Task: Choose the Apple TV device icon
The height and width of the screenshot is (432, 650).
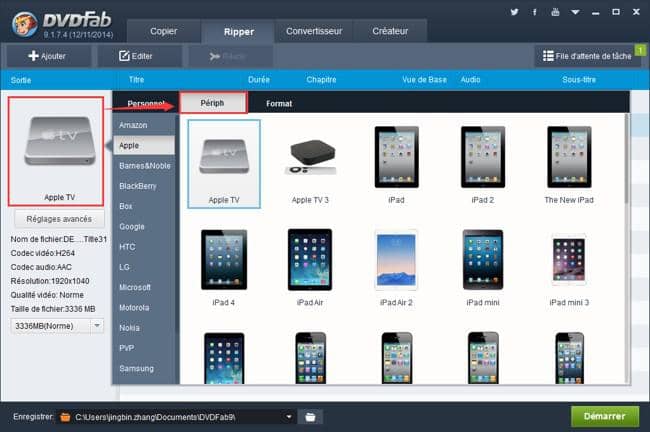Action: (x=224, y=164)
